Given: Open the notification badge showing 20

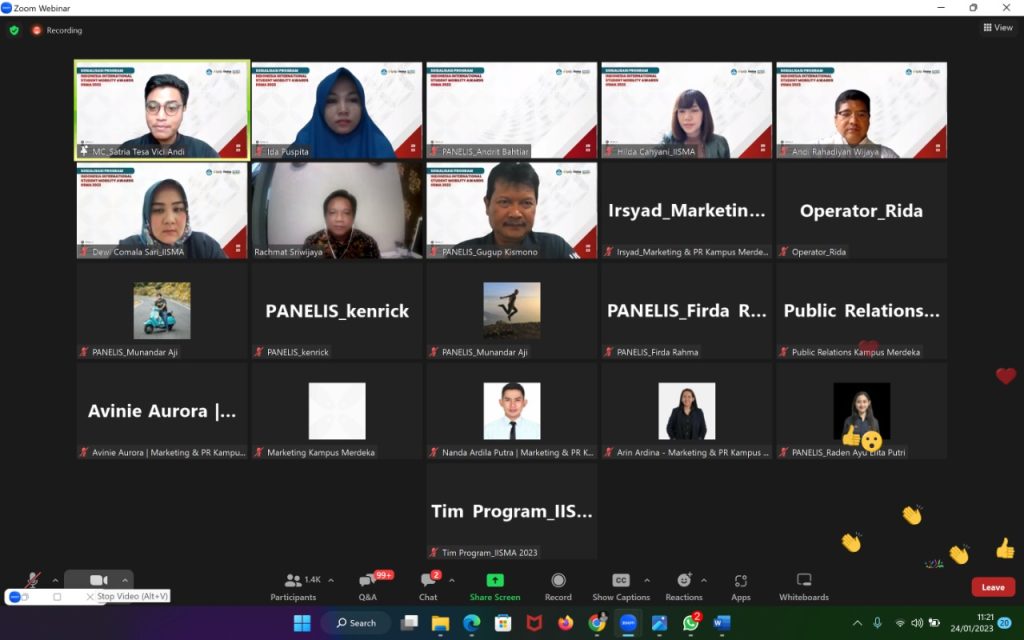Looking at the screenshot, I should (1004, 623).
